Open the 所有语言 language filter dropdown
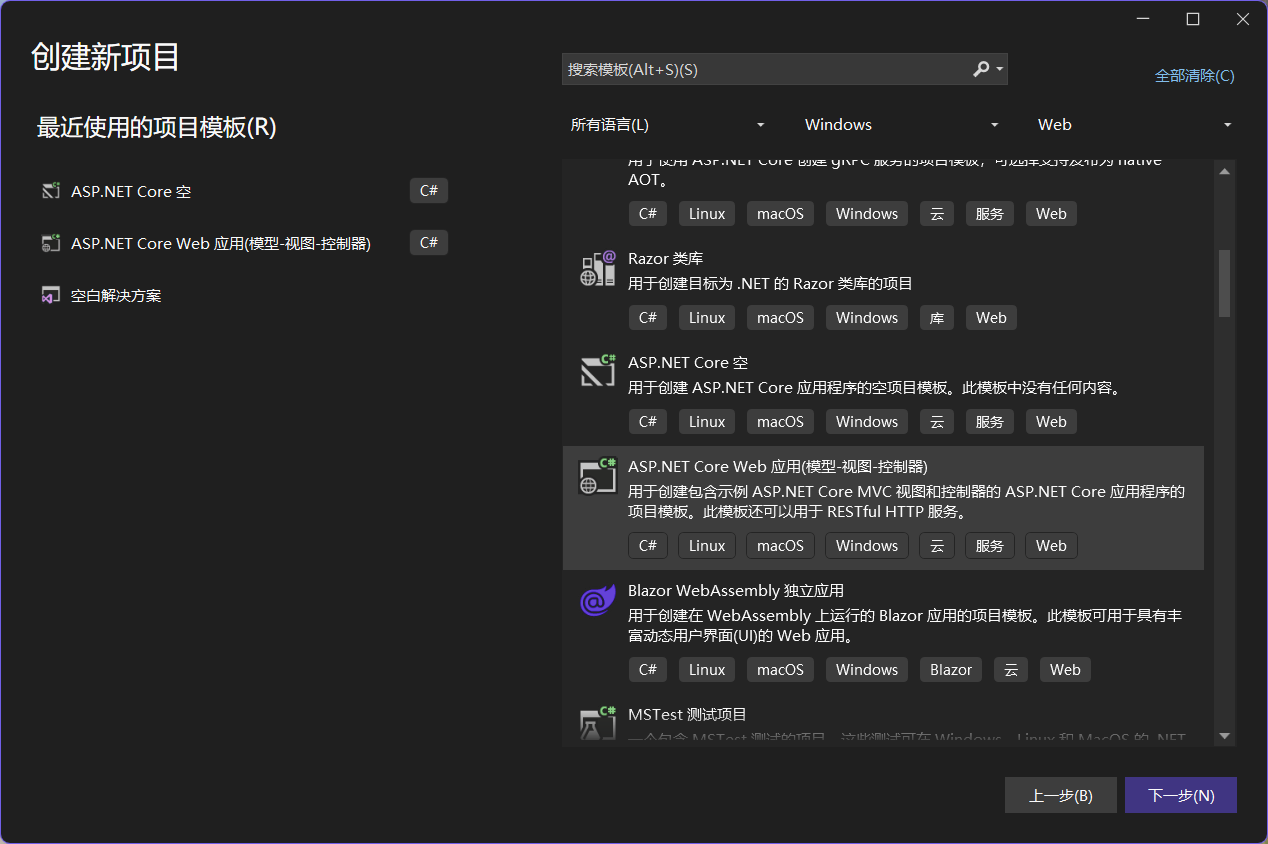This screenshot has height=844, width=1268. click(667, 125)
